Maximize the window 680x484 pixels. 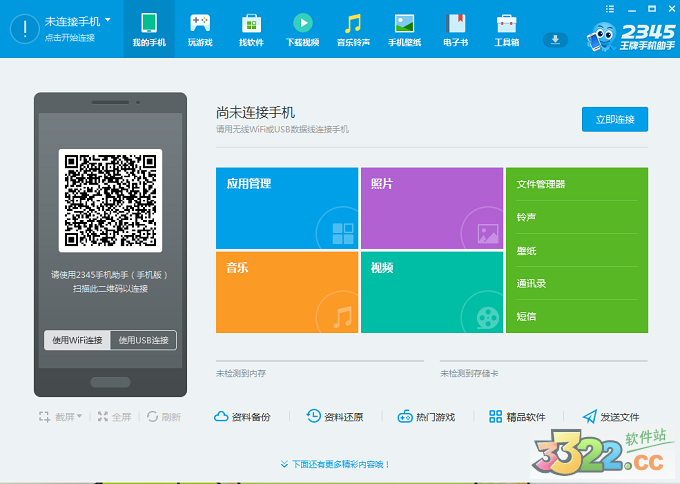coord(652,9)
